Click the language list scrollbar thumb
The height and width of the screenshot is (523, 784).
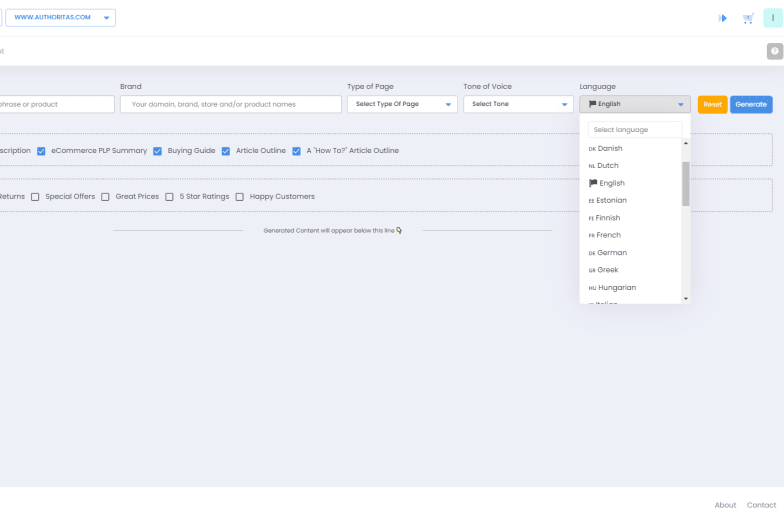click(686, 184)
